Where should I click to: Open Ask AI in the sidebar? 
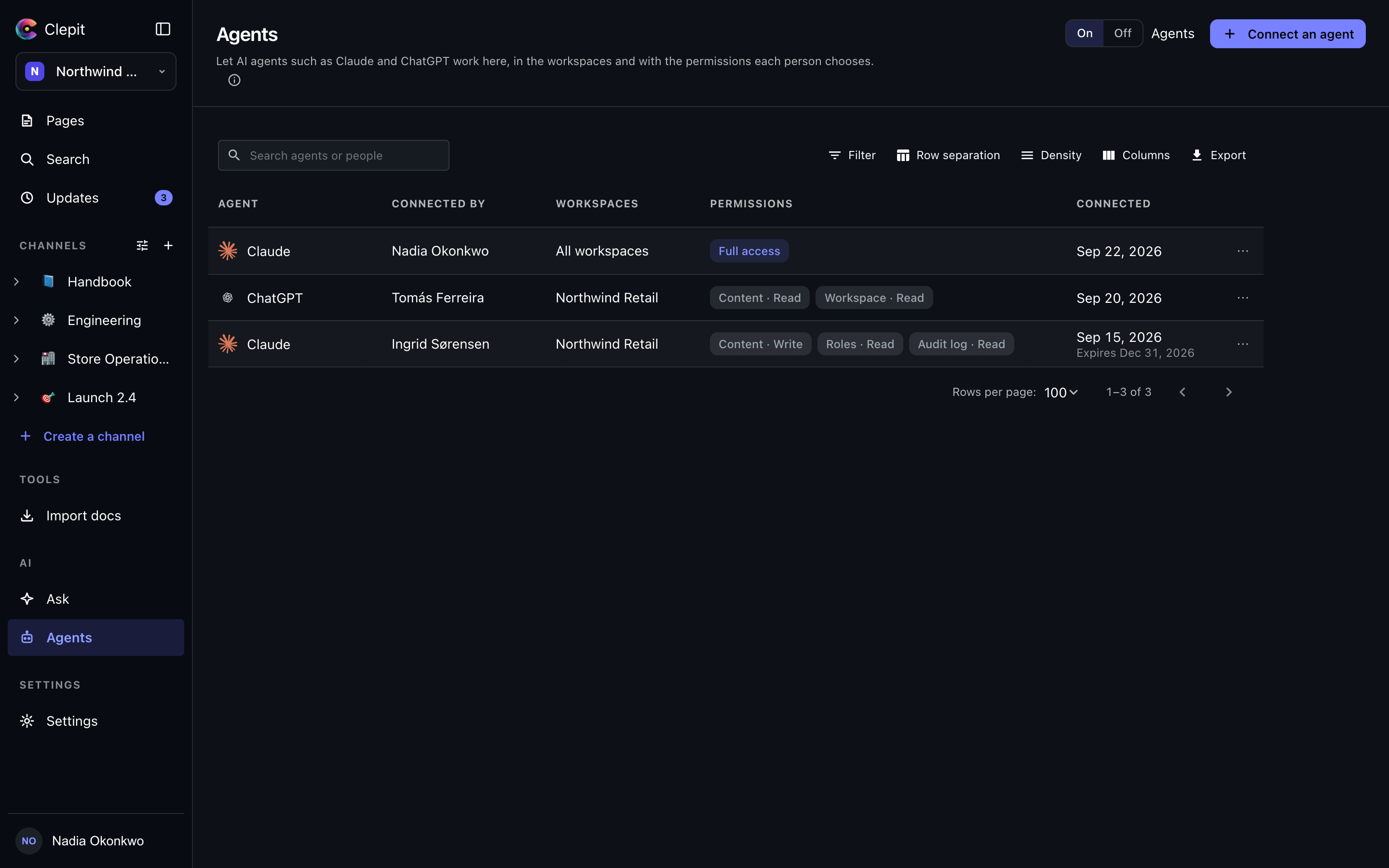pos(96,599)
